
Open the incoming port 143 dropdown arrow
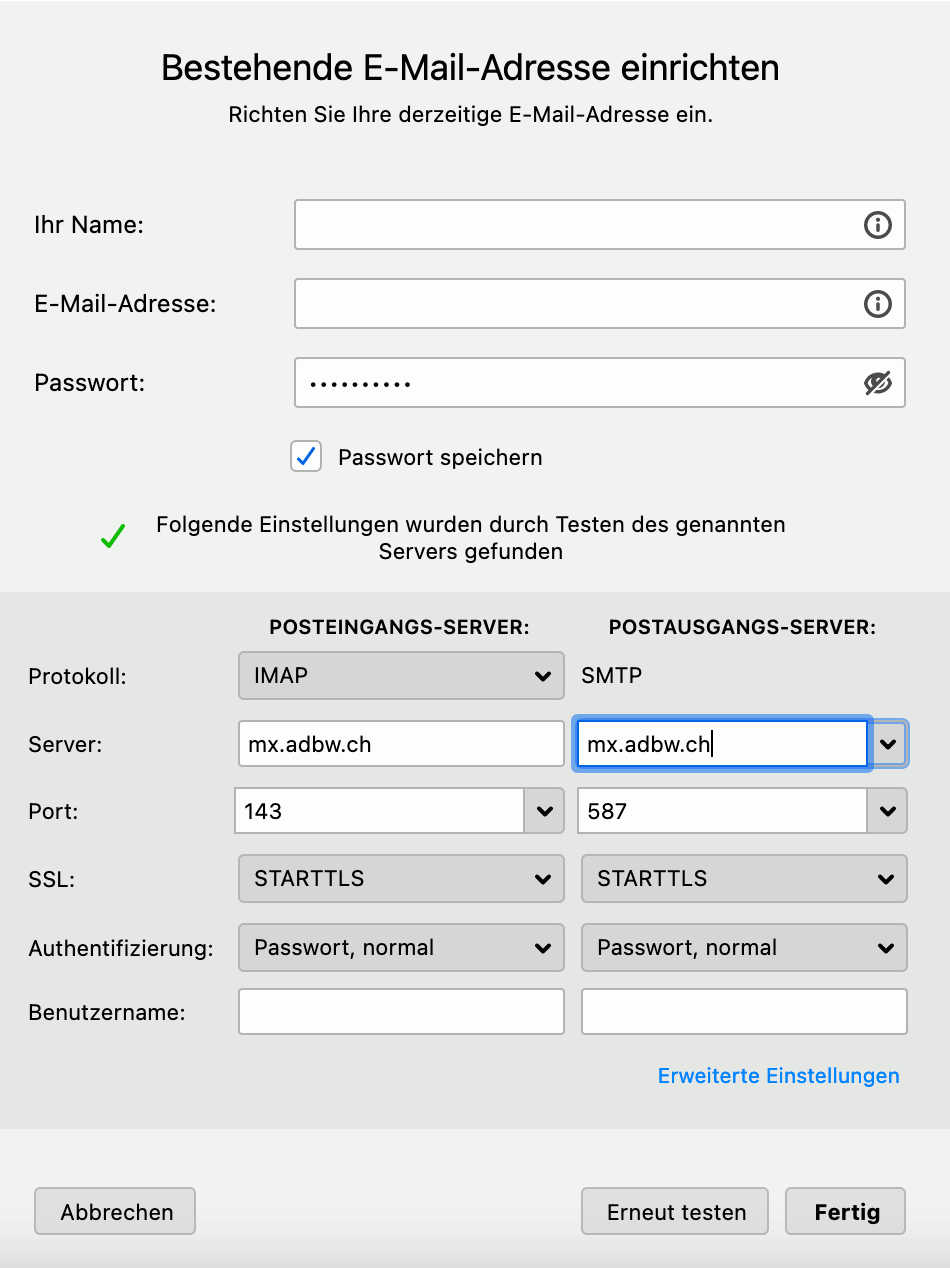point(544,811)
